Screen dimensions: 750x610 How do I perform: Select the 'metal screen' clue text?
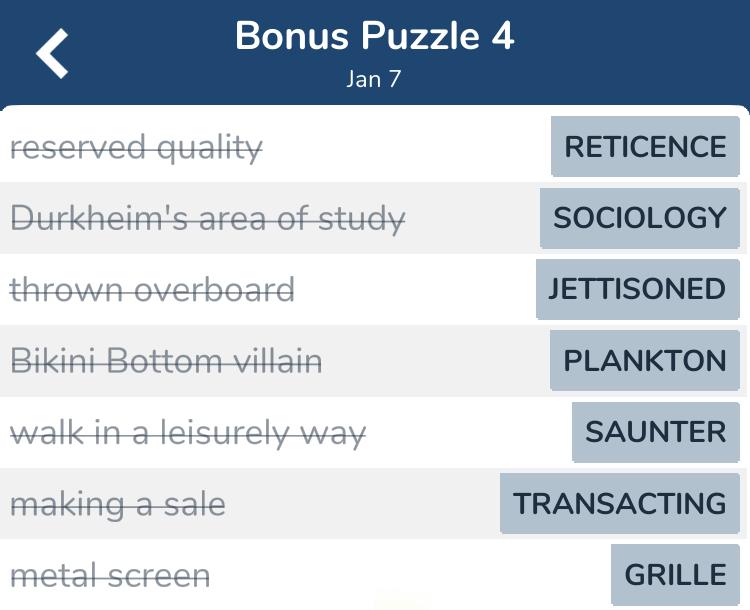[110, 576]
